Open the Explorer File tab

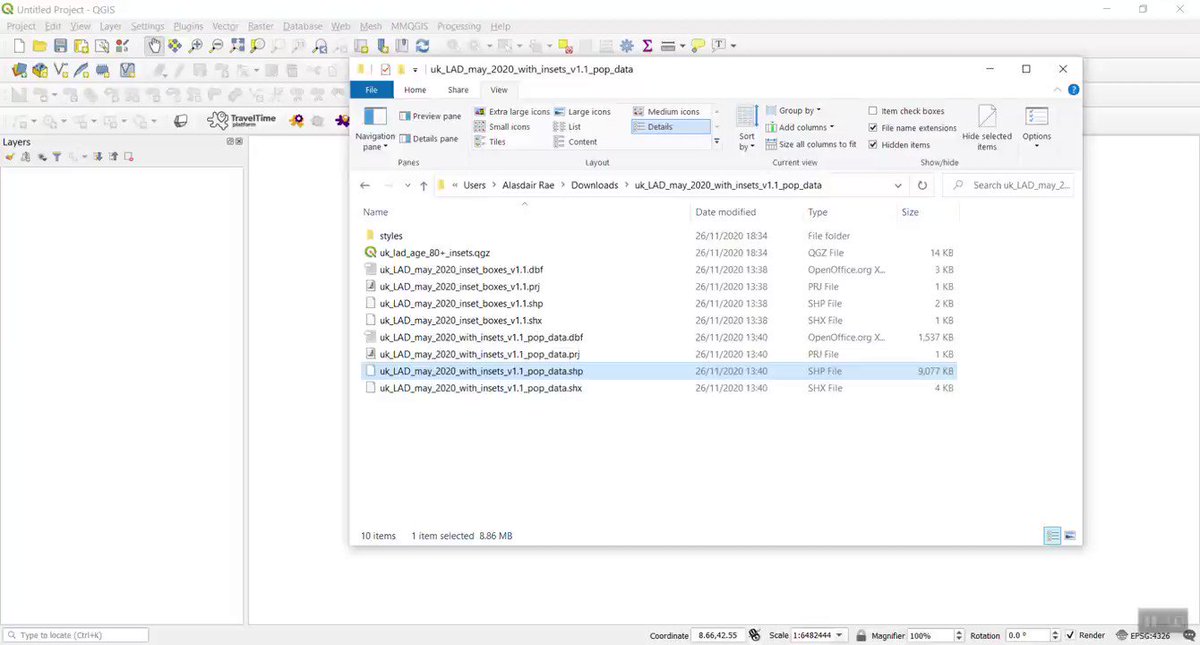(x=371, y=90)
